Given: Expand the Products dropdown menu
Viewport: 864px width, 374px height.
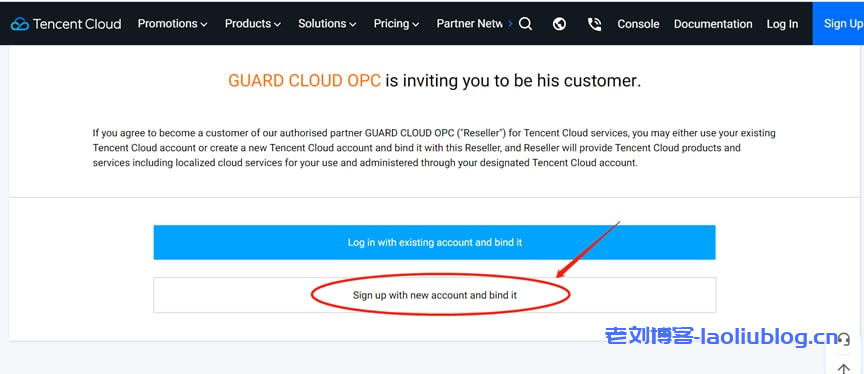Looking at the screenshot, I should [253, 24].
